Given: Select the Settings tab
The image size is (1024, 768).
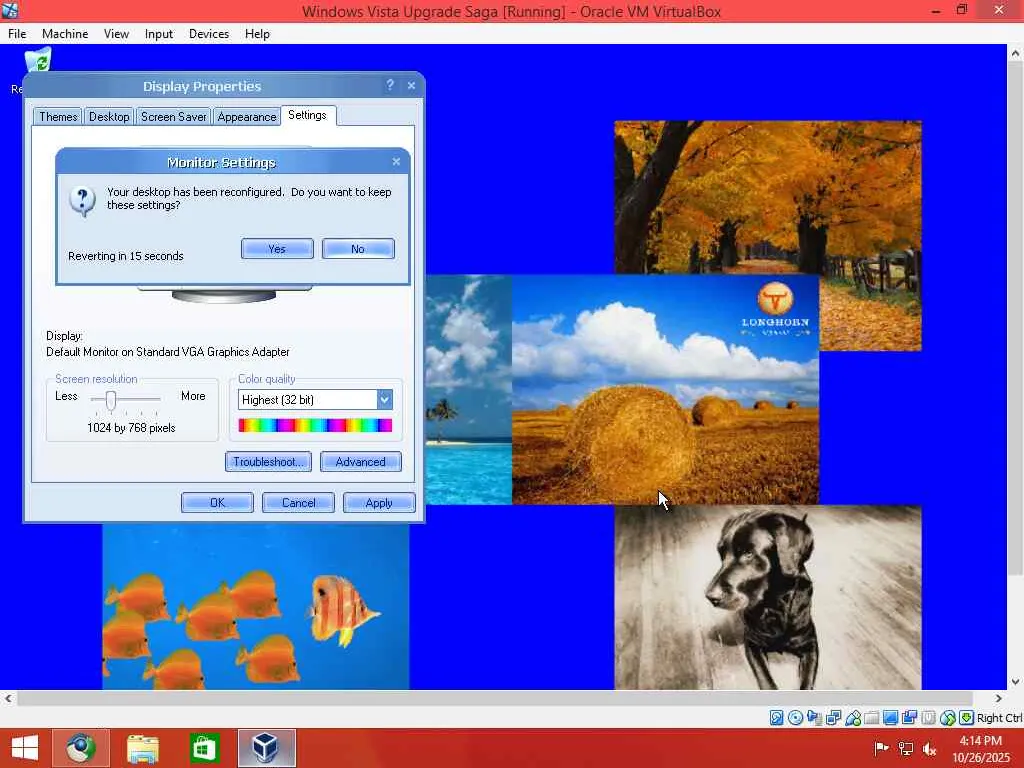Looking at the screenshot, I should 308,115.
